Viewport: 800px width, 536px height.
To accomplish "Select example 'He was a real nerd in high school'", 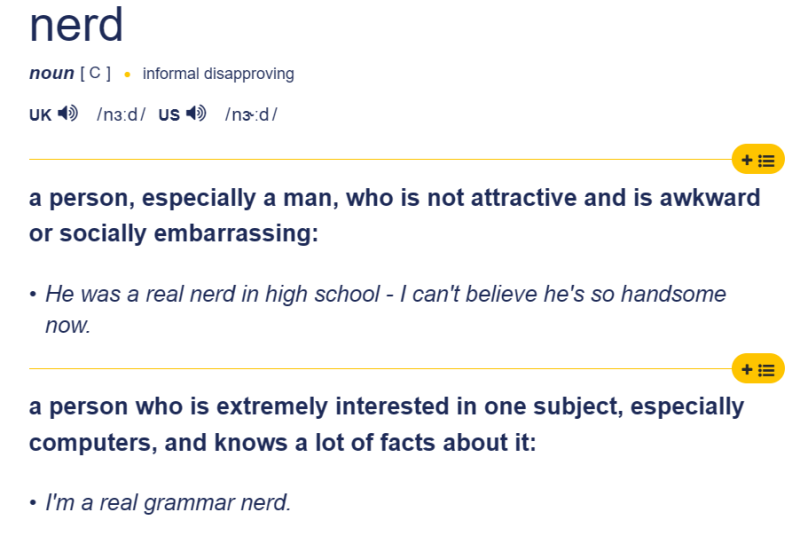I will 212,294.
